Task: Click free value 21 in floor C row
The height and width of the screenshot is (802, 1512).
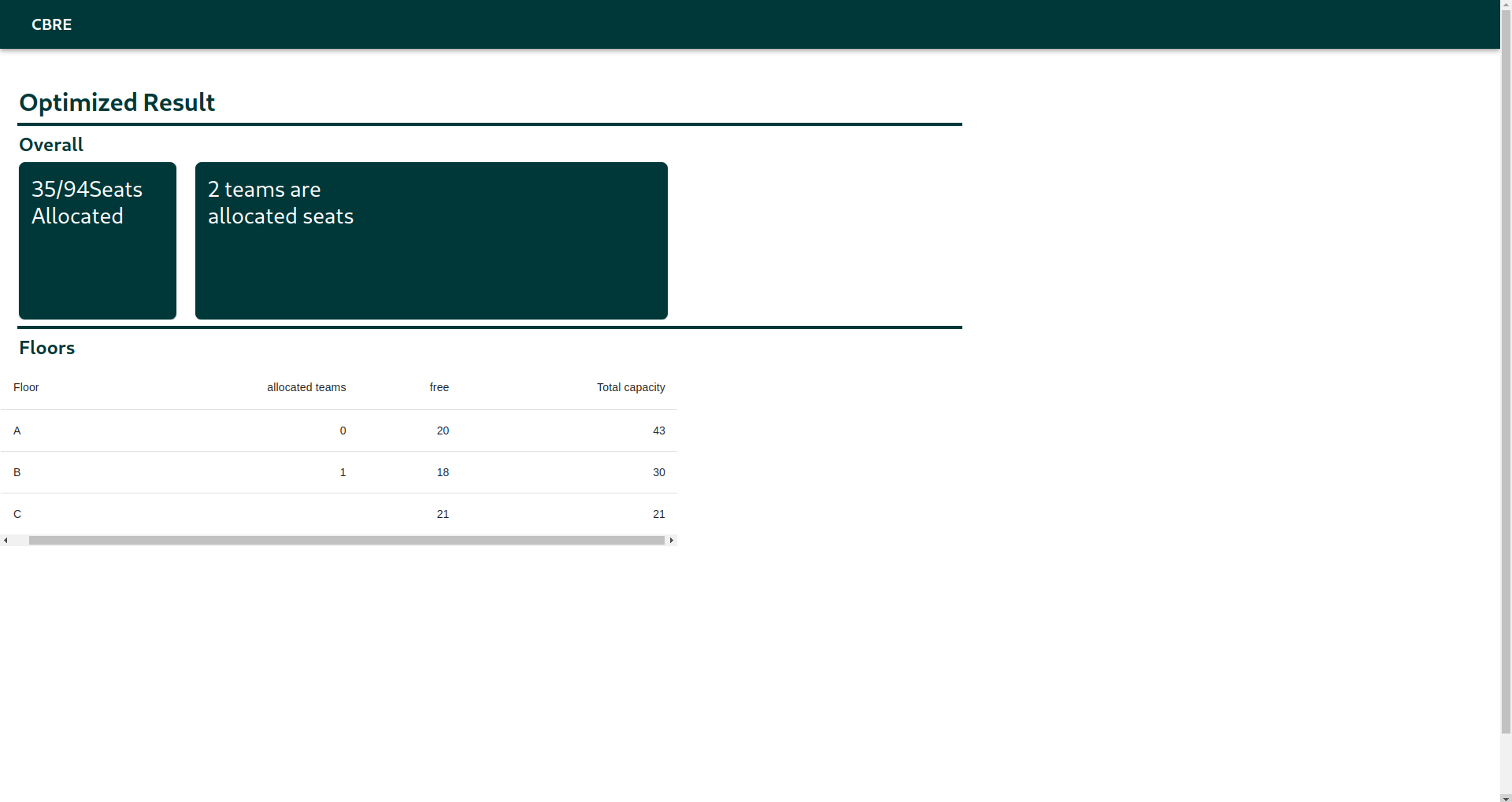Action: coord(443,514)
